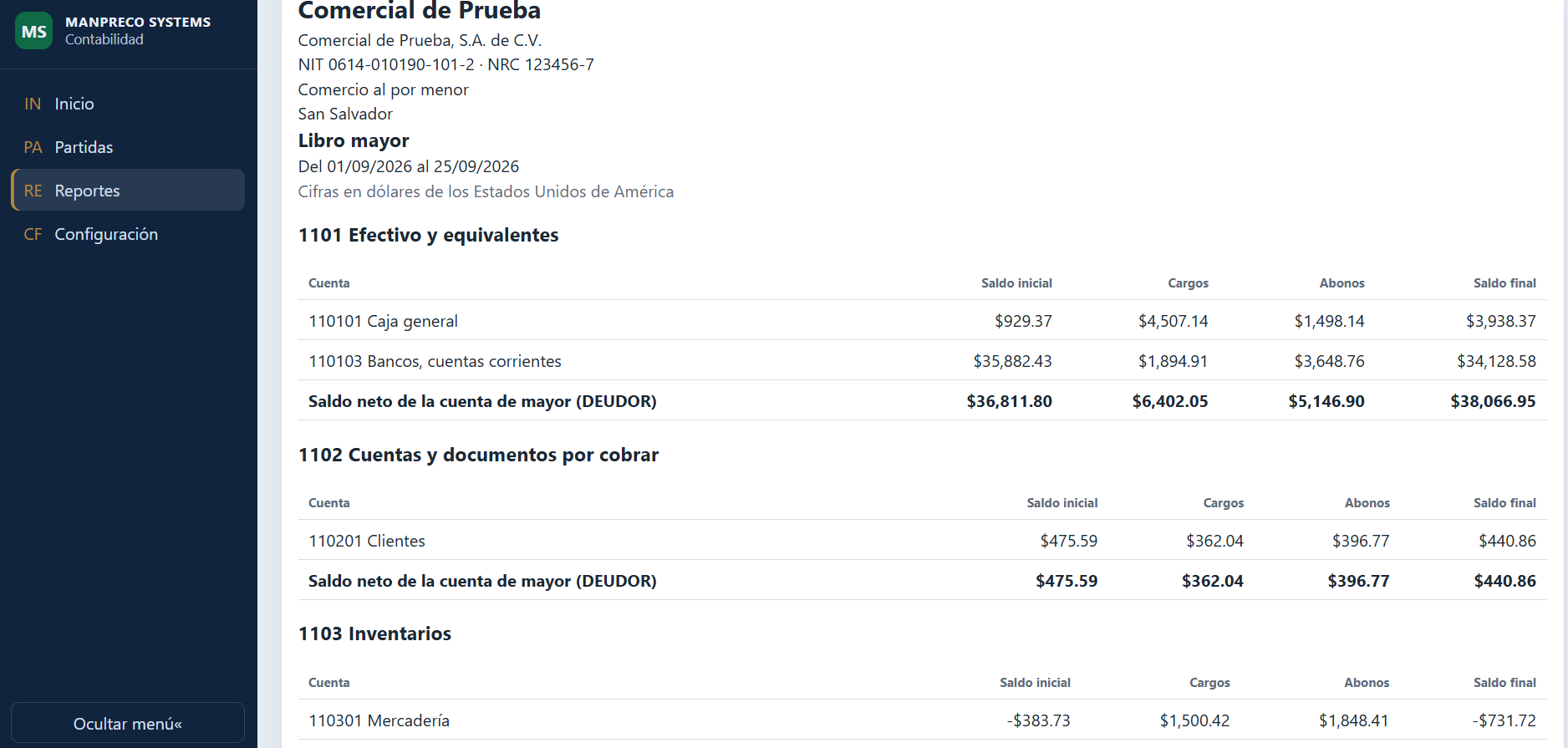Screen dimensions: 1568x748
Task: Click the CF abbreviation icon beside Configuración
Action: coord(33,234)
